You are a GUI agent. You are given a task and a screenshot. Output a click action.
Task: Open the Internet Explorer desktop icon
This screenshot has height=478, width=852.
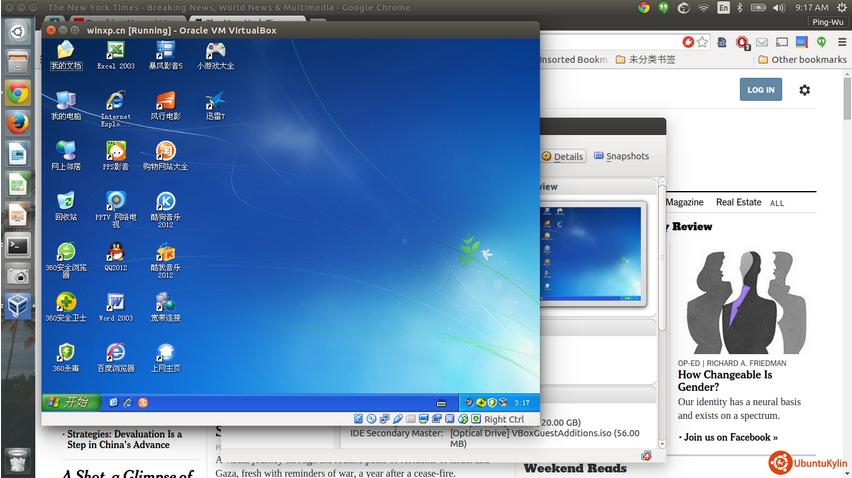pyautogui.click(x=115, y=102)
